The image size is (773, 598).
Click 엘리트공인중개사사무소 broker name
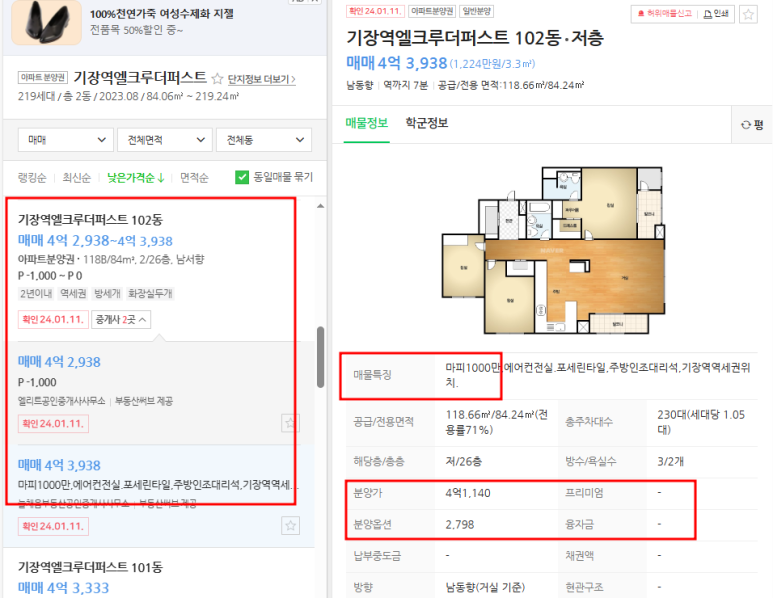(62, 401)
